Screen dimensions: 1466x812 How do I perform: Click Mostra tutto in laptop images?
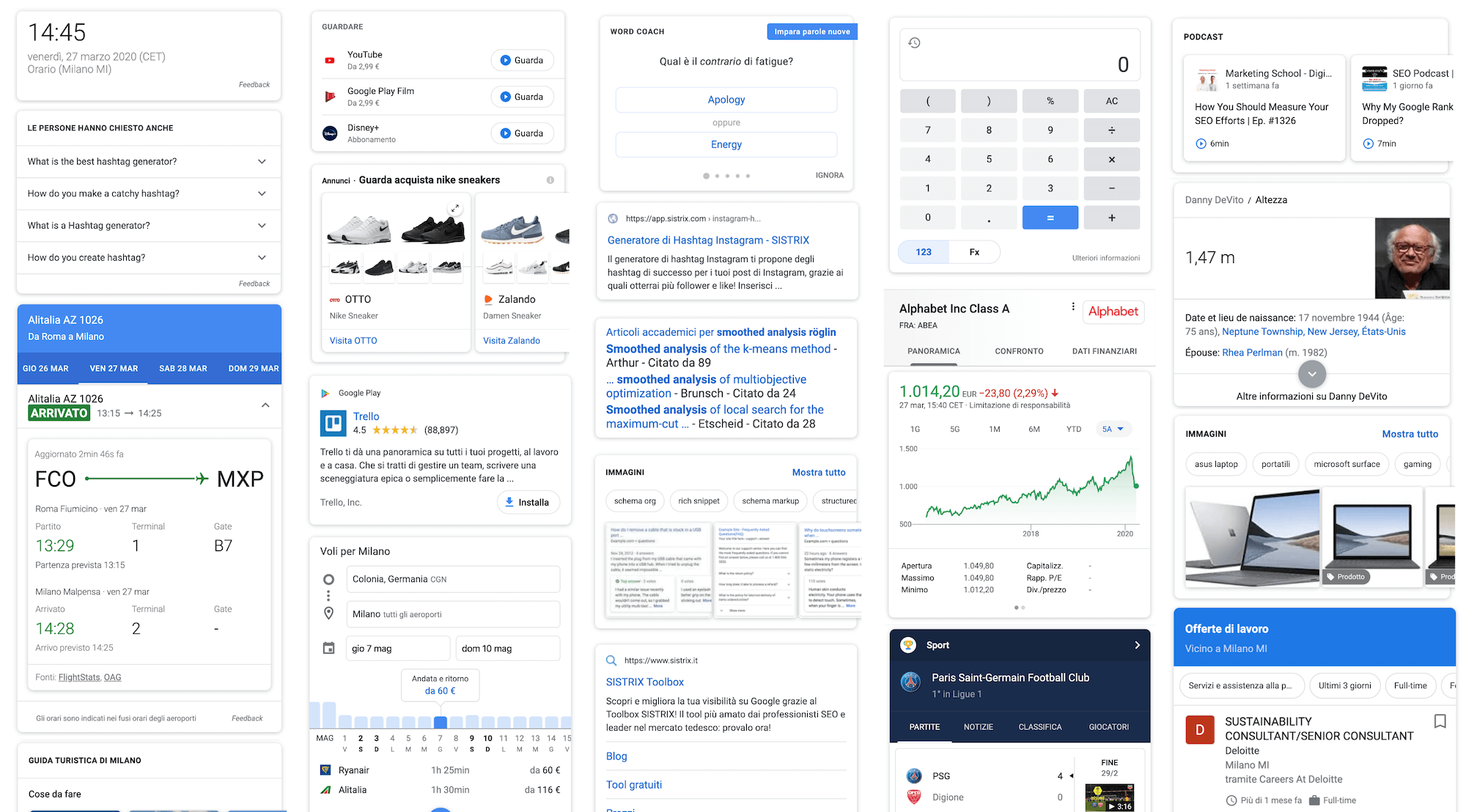(1410, 434)
